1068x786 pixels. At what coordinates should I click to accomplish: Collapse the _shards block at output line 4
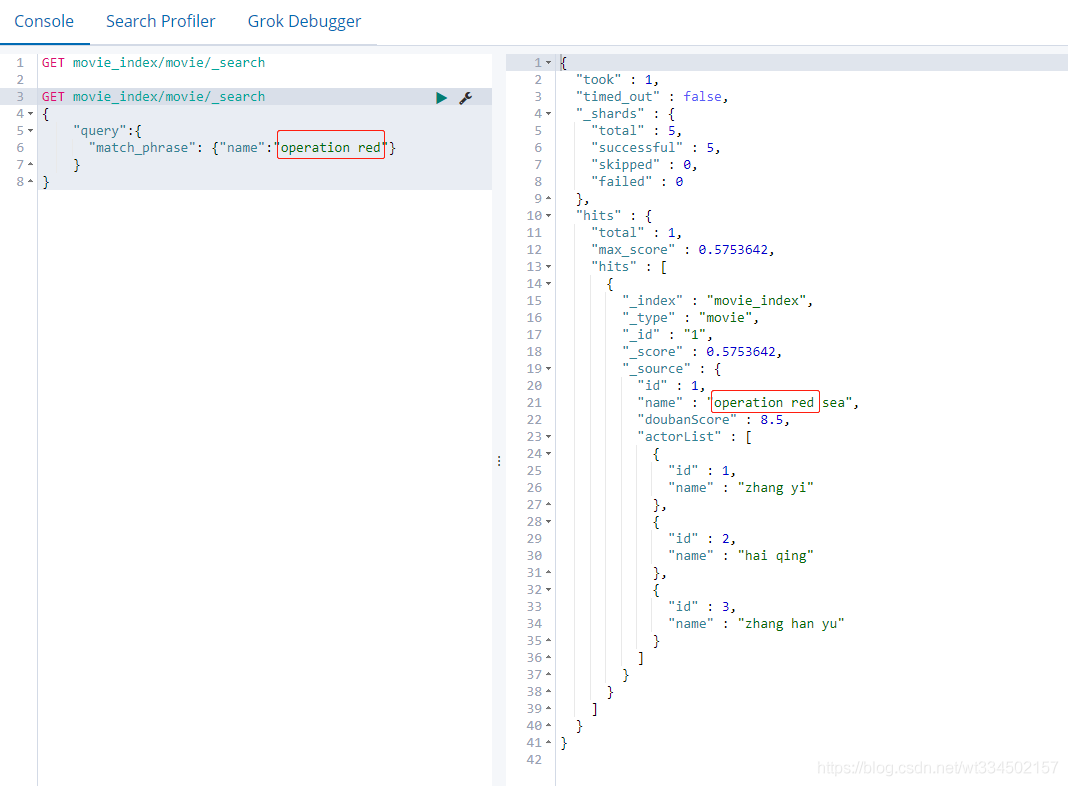point(548,114)
